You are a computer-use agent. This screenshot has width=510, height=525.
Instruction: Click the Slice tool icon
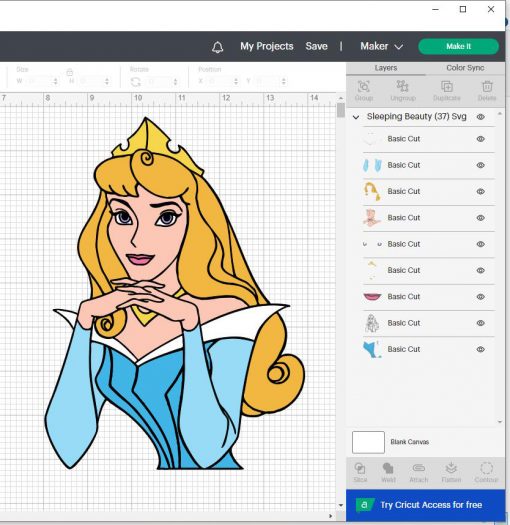pos(360,468)
